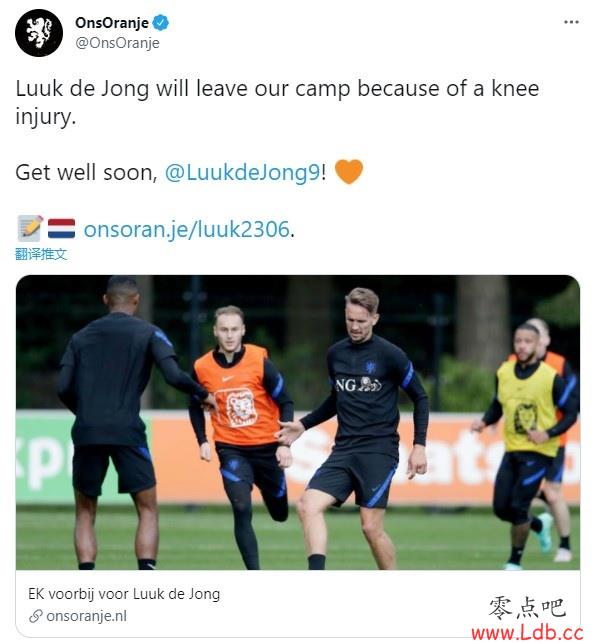Open the training photo preview card
The height and width of the screenshot is (643, 593).
coord(298,422)
